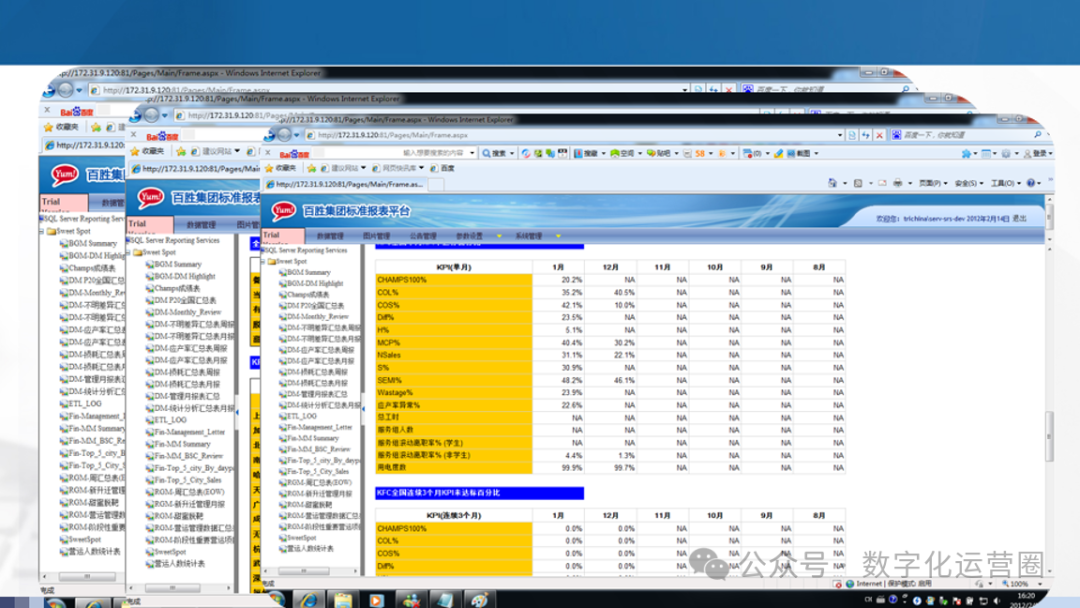The image size is (1080, 608).
Task: Click the Yum! logo in middle window
Action: point(150,198)
